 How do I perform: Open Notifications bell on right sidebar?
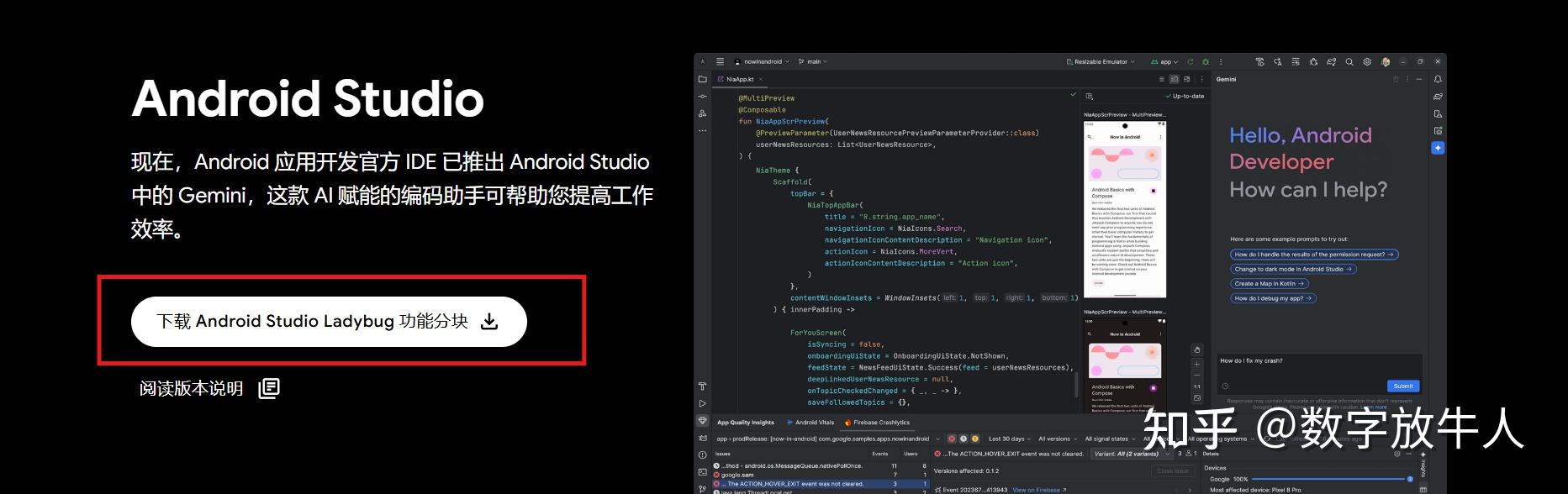[1438, 79]
